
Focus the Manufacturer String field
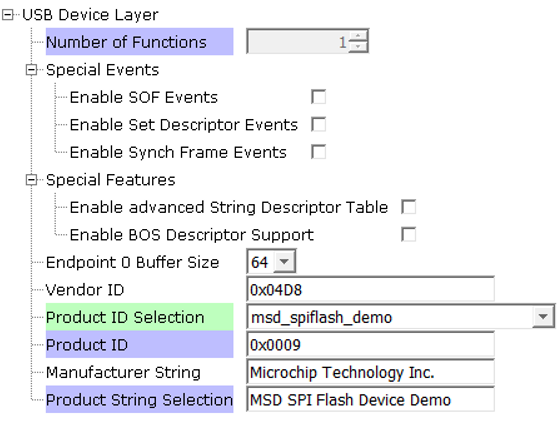coord(370,372)
